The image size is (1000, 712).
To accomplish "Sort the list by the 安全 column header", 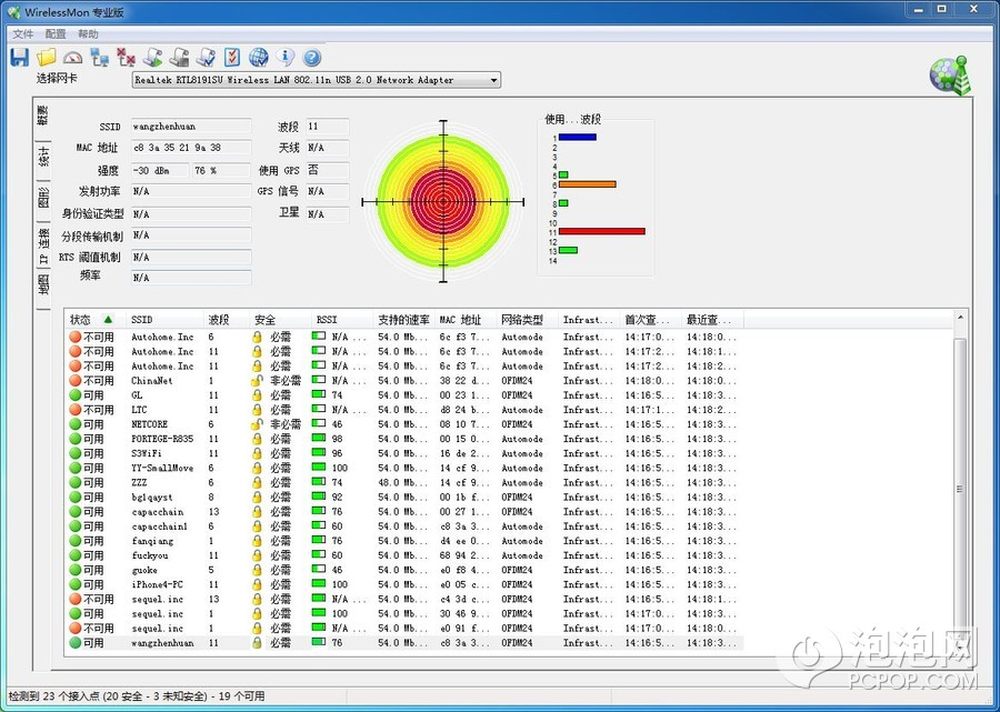I will [x=281, y=320].
